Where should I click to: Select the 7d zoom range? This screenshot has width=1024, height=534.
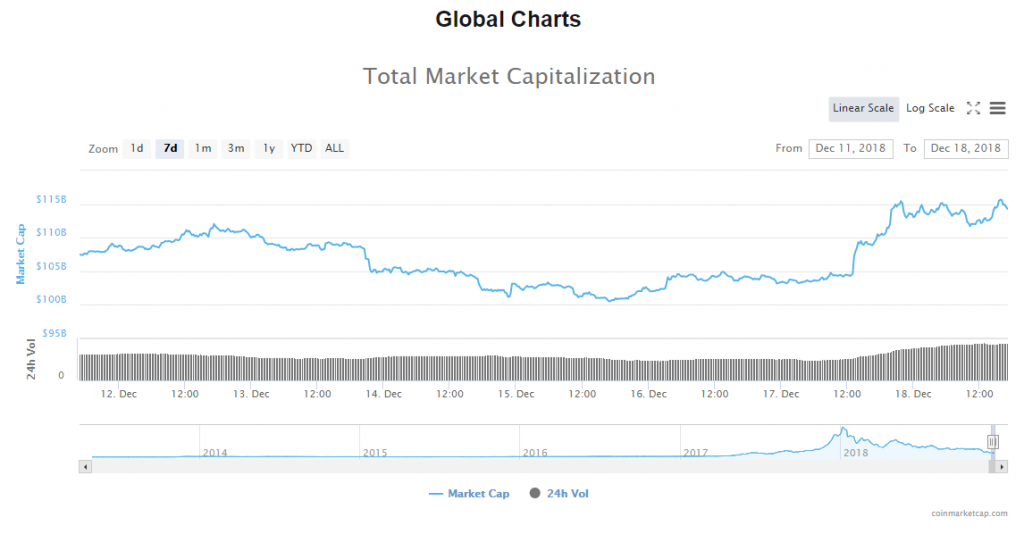coord(170,149)
